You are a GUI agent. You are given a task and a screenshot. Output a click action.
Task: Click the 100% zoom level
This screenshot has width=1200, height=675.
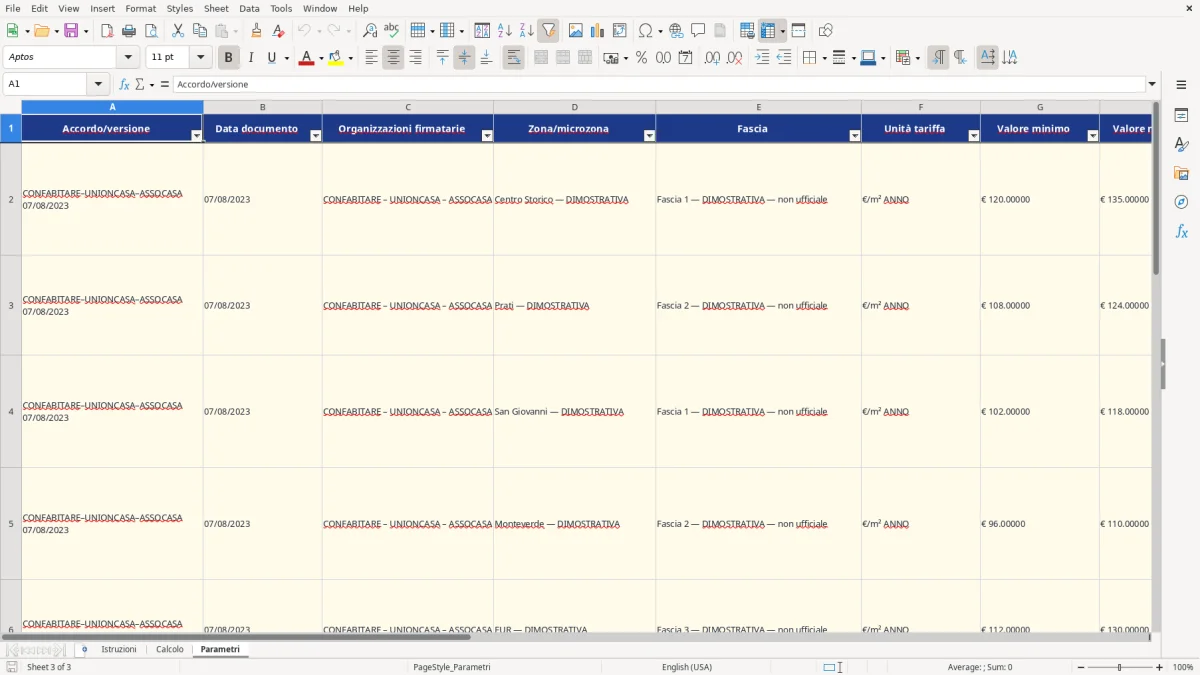click(x=1183, y=667)
